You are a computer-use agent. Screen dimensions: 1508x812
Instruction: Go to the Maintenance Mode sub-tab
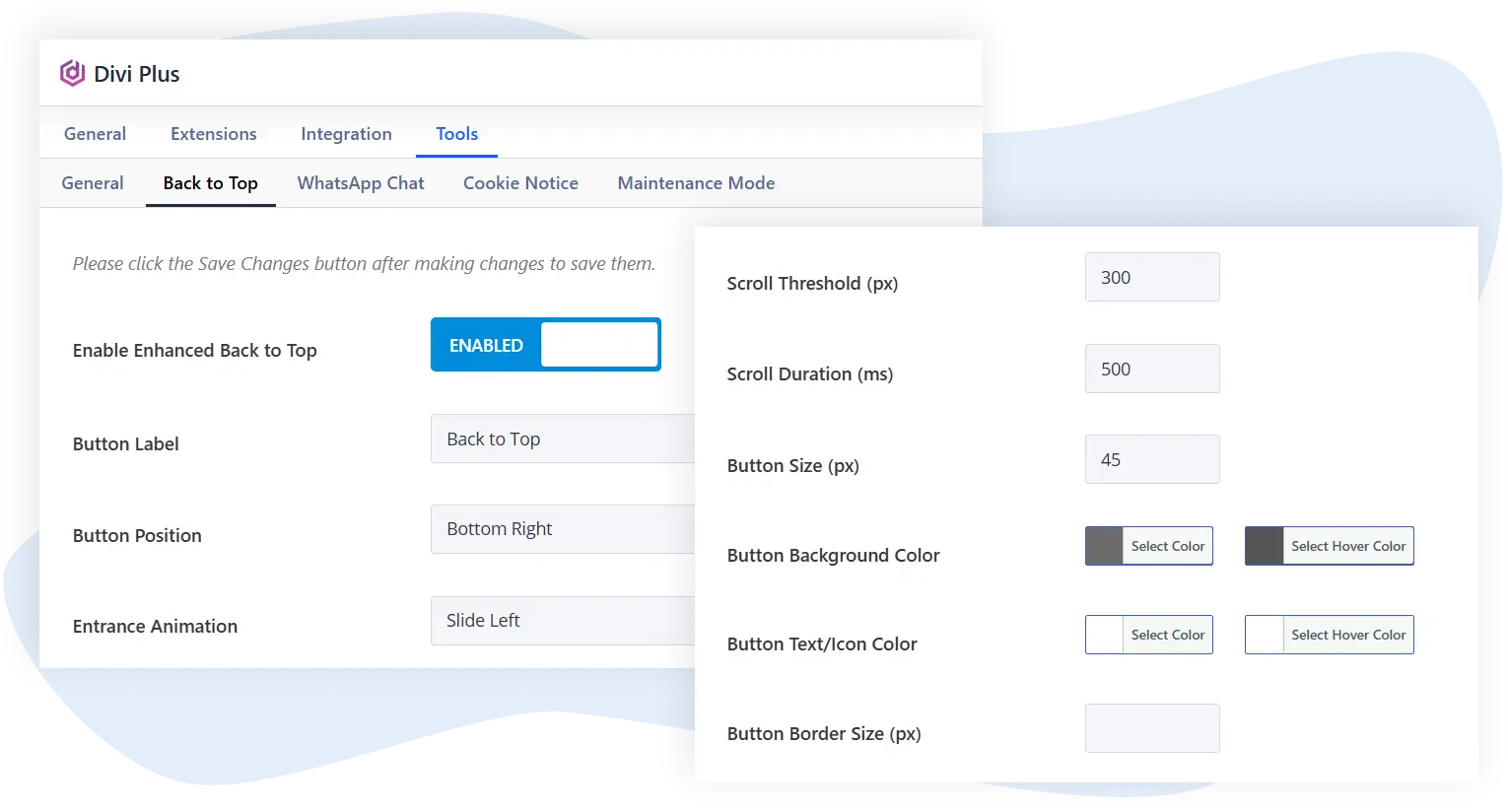pyautogui.click(x=696, y=183)
